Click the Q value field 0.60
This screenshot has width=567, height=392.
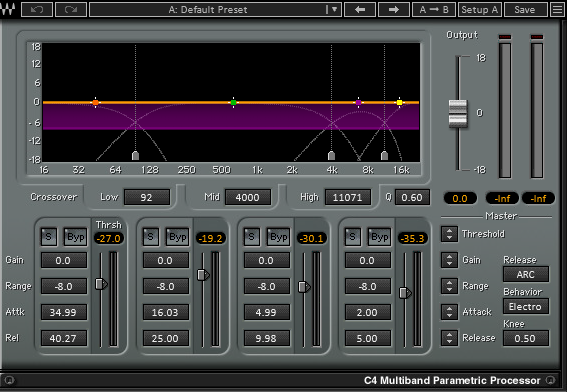tap(412, 197)
